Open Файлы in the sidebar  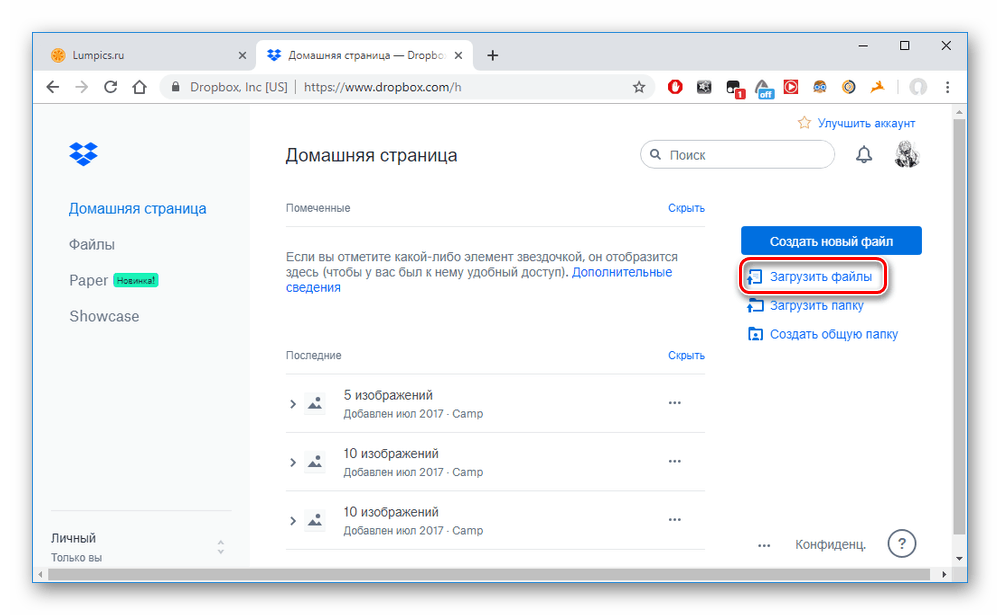pos(92,244)
